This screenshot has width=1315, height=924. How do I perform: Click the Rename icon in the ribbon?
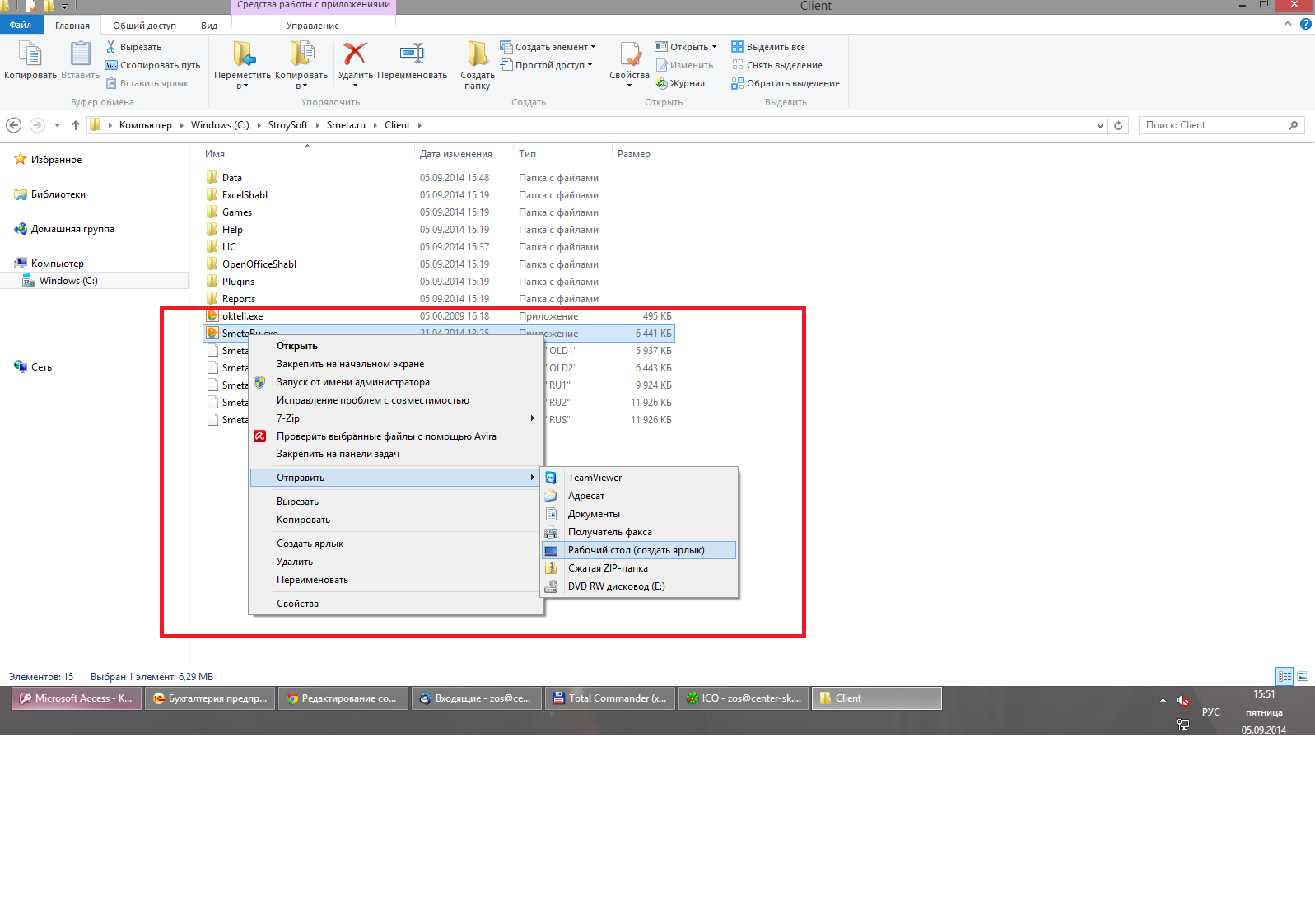point(412,54)
